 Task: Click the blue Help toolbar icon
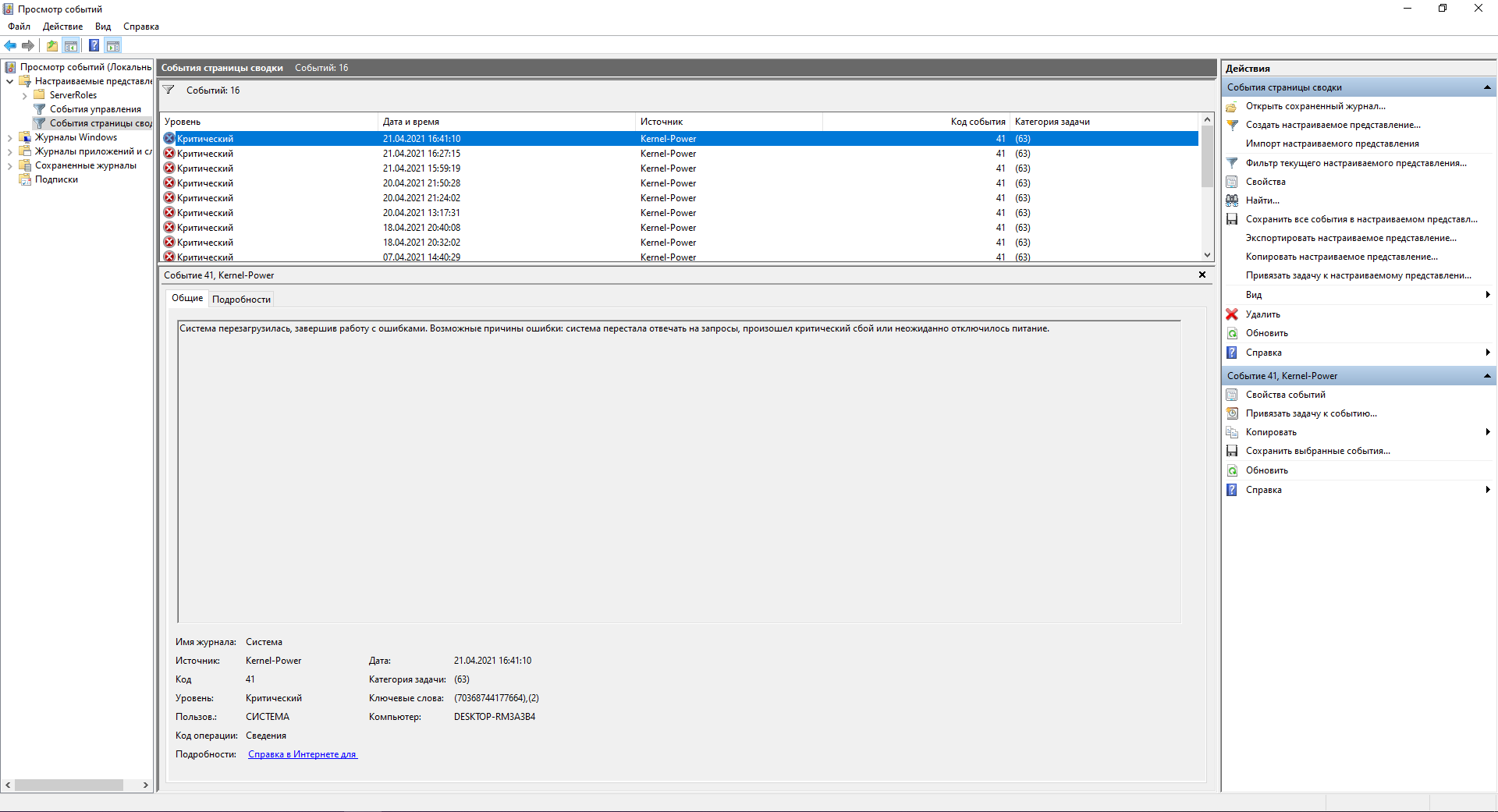(94, 45)
